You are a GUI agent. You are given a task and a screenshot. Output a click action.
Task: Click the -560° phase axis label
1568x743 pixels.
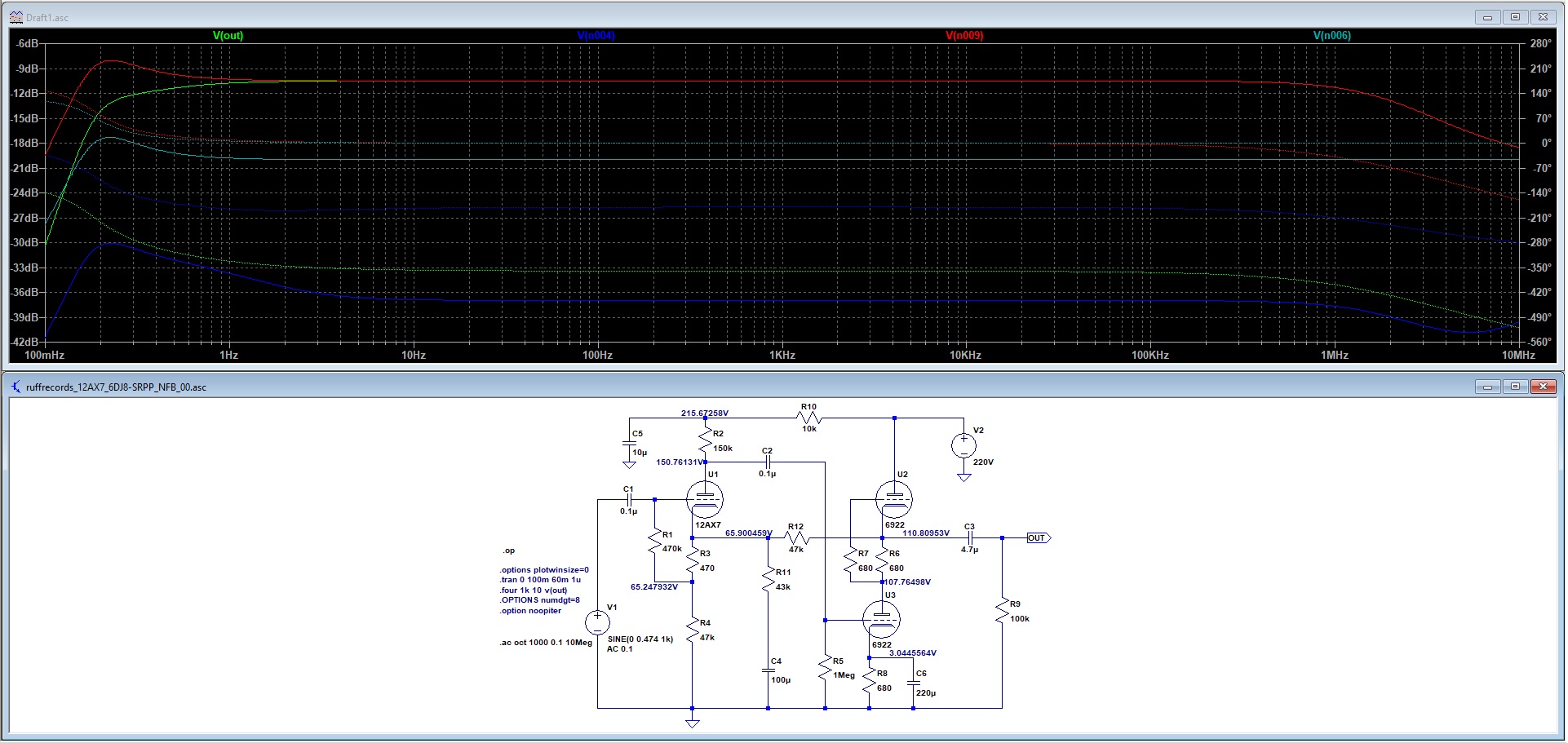point(1539,342)
